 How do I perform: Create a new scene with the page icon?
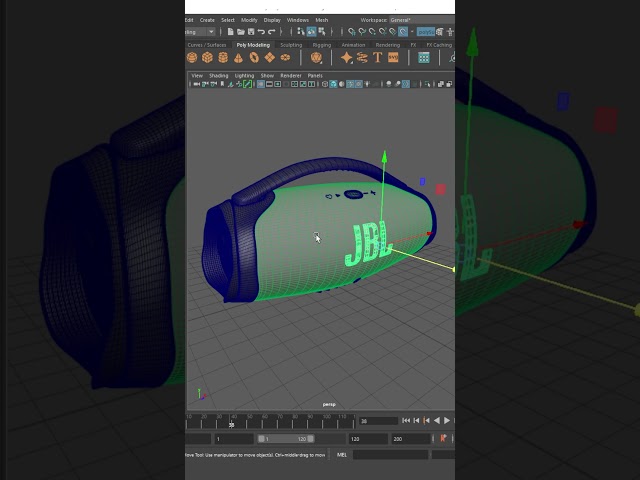[230, 31]
